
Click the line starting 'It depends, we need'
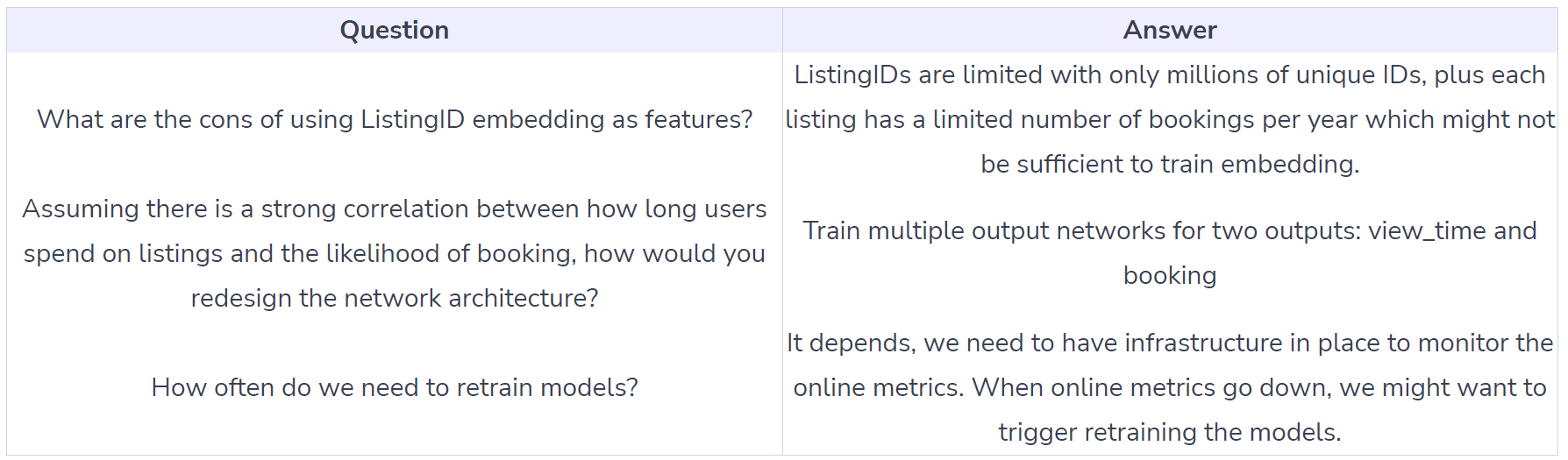coord(1170,343)
